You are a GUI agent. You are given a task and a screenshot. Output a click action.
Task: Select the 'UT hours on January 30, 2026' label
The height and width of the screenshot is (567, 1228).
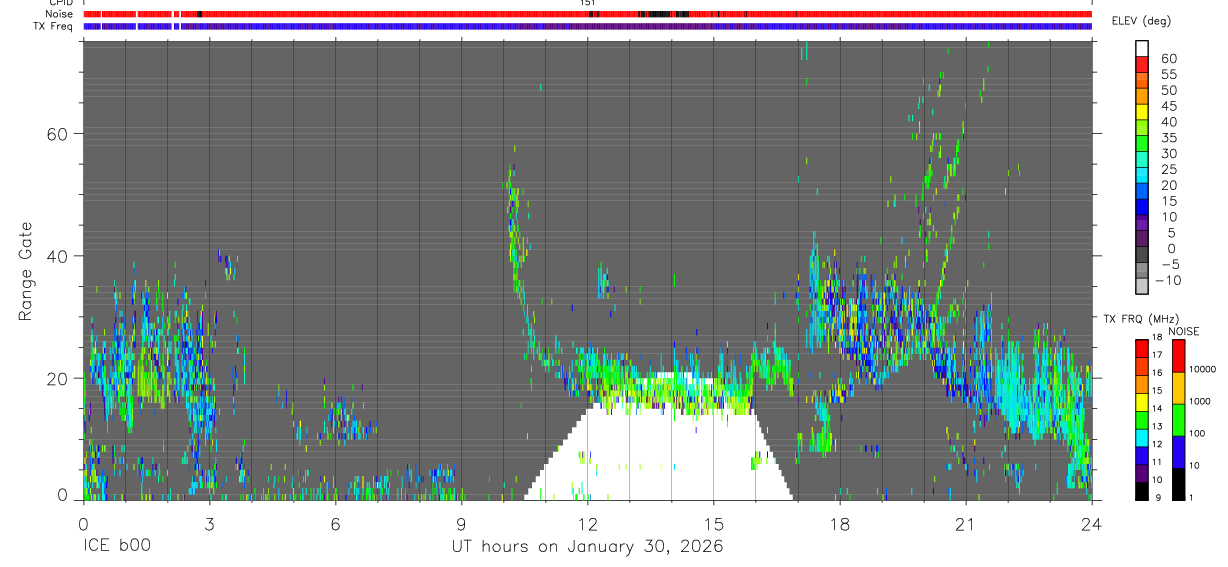[x=587, y=547]
